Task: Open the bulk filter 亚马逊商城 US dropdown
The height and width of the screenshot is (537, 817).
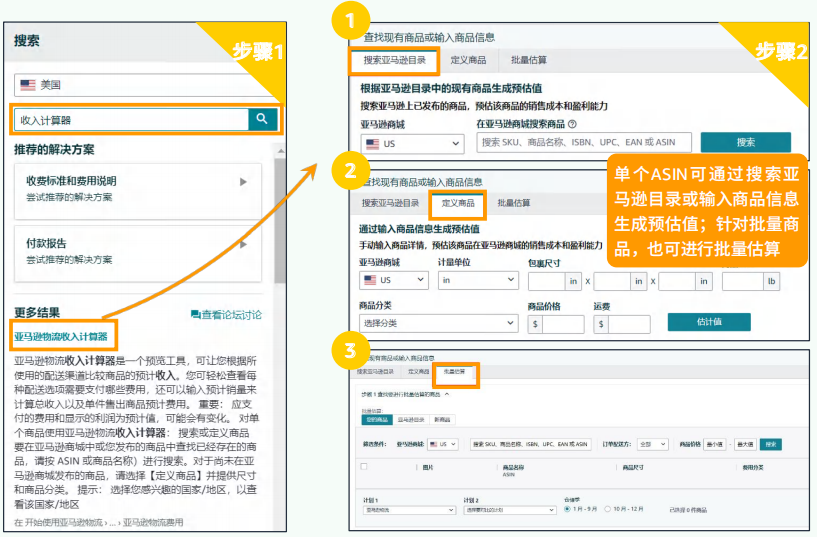Action: [443, 444]
